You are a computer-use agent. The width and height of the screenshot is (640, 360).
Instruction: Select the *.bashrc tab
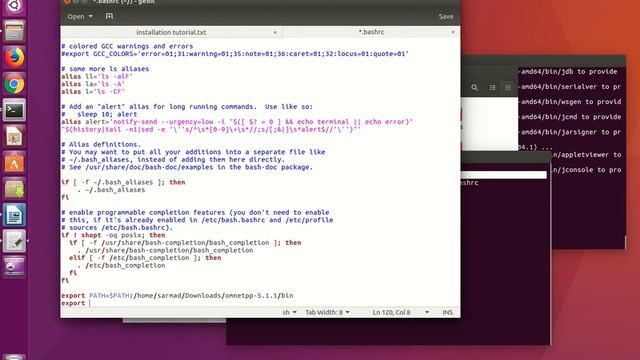371,32
